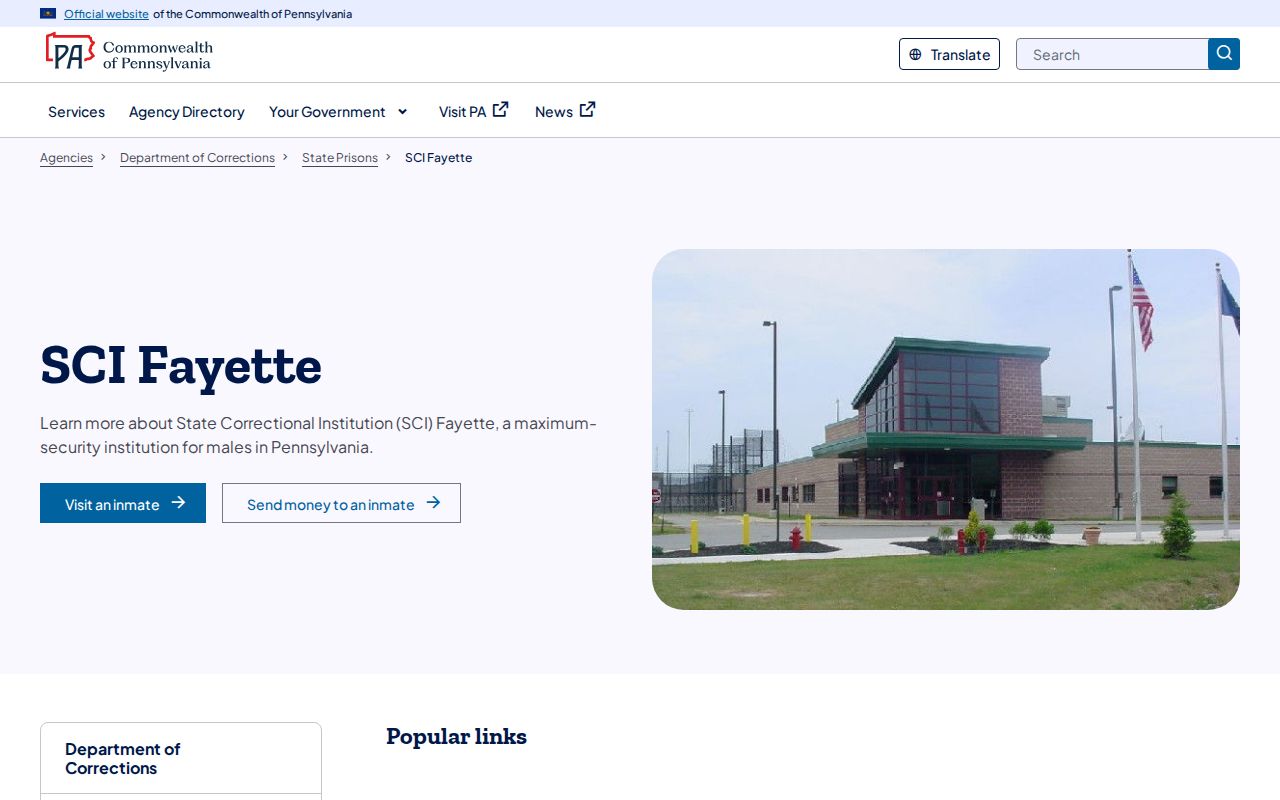Click the external link icon next to News
1280x800 pixels.
tap(588, 110)
